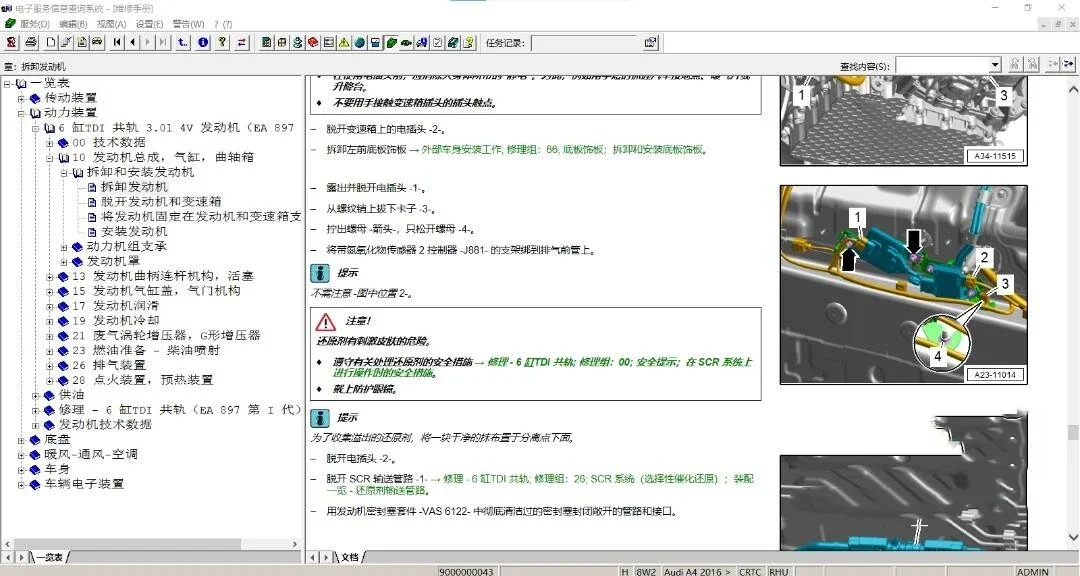
Task: Click the red warning triangle beside 注意!
Action: [x=325, y=322]
